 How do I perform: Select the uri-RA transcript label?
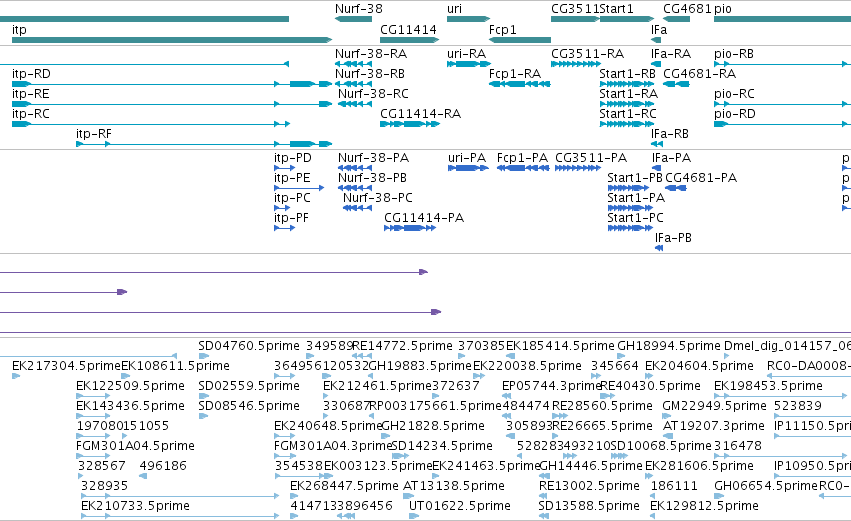coord(466,54)
